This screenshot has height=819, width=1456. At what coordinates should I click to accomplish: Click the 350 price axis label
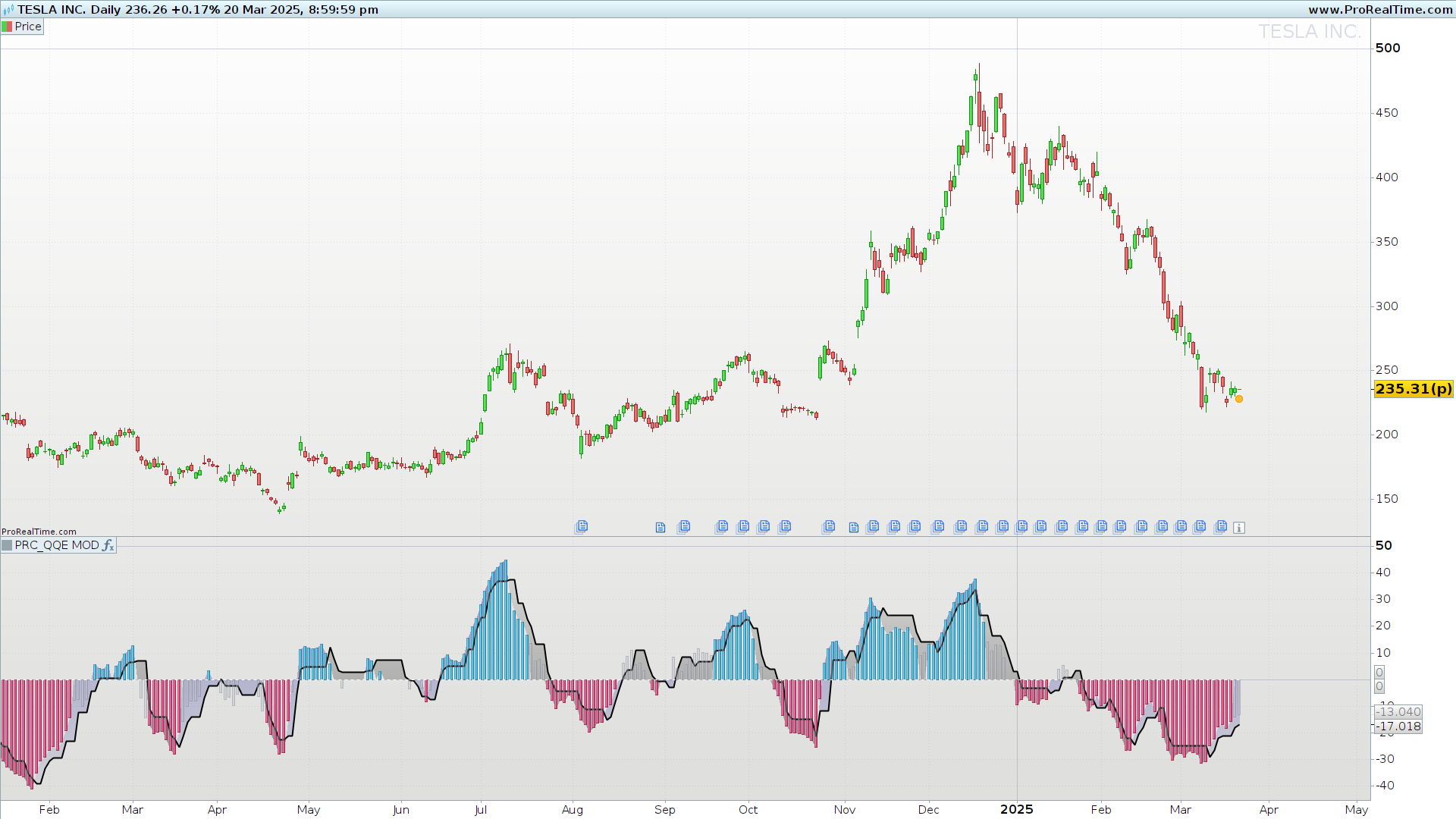(1387, 242)
